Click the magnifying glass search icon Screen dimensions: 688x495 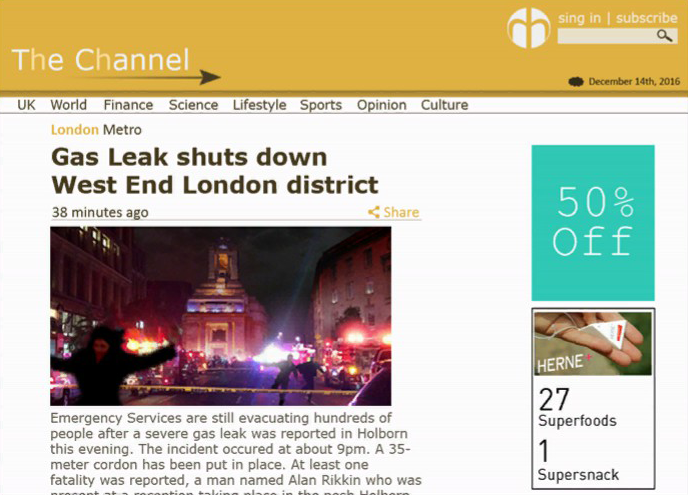664,36
